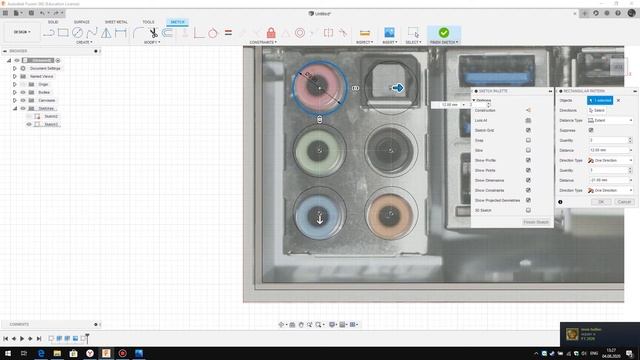640x360 pixels.
Task: Select the Sketch Dimension tool
Action: 121,33
